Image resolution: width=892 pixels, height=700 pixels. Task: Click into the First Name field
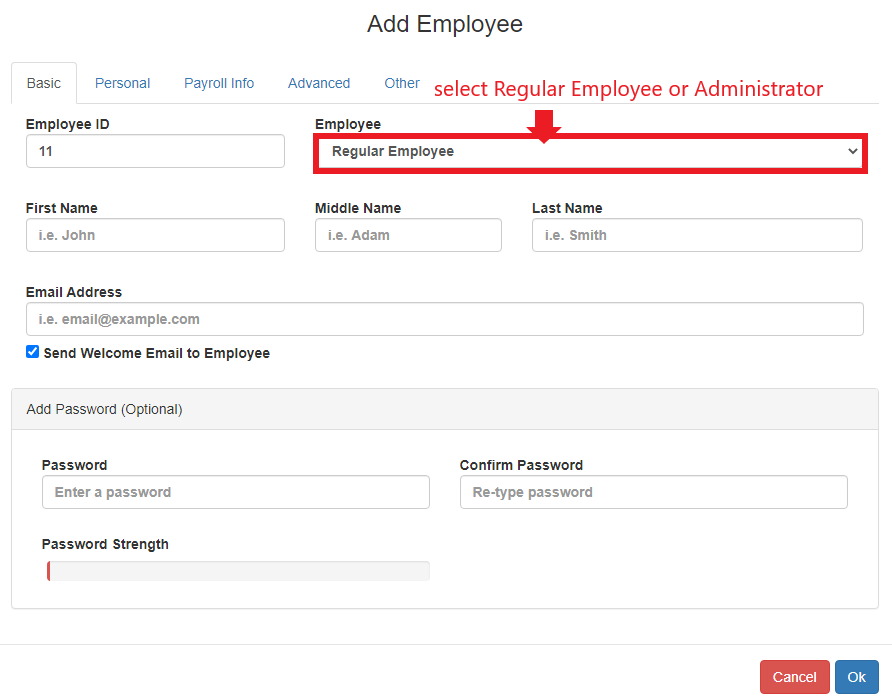coord(155,236)
